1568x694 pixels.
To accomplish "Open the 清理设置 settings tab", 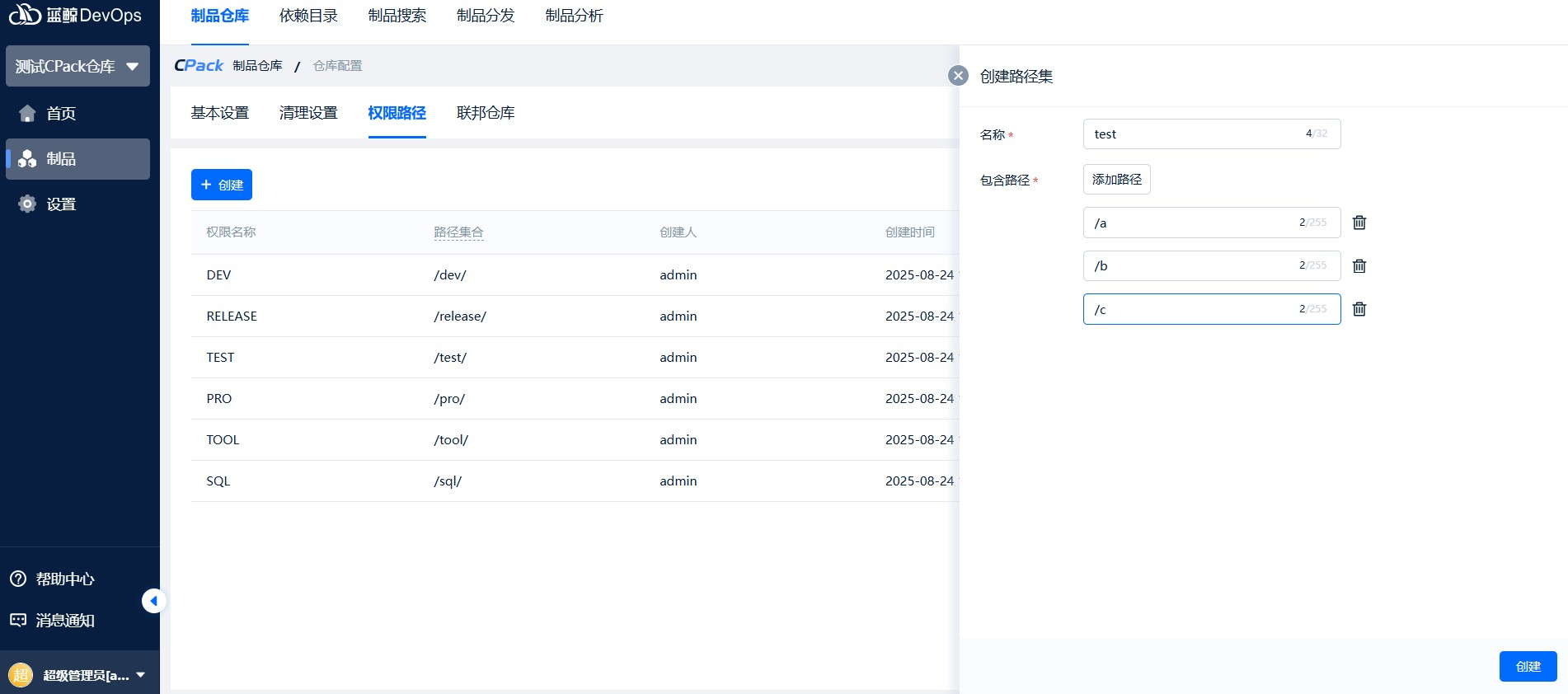I will (308, 113).
